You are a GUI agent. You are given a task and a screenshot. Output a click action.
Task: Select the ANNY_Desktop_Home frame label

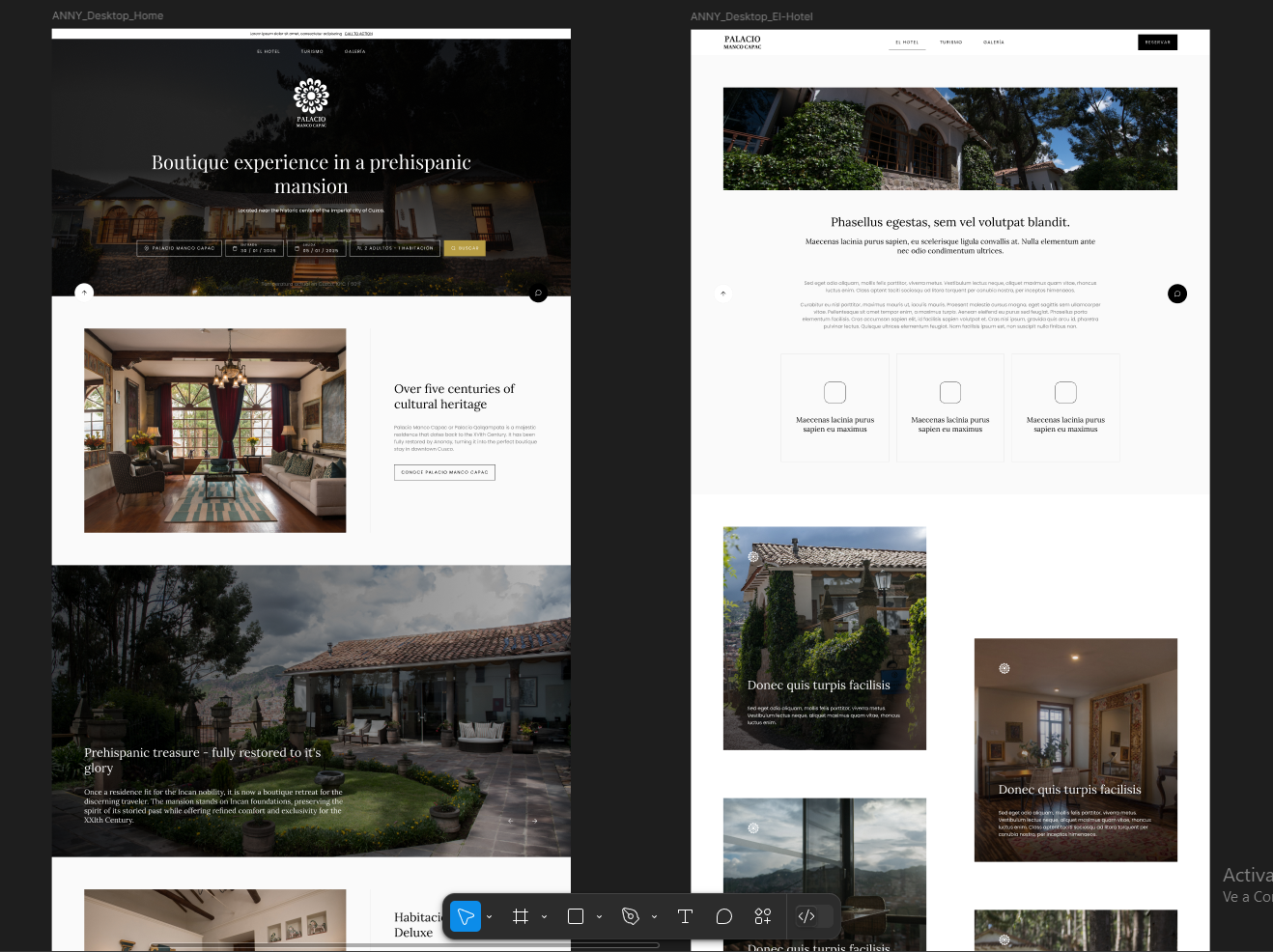107,15
